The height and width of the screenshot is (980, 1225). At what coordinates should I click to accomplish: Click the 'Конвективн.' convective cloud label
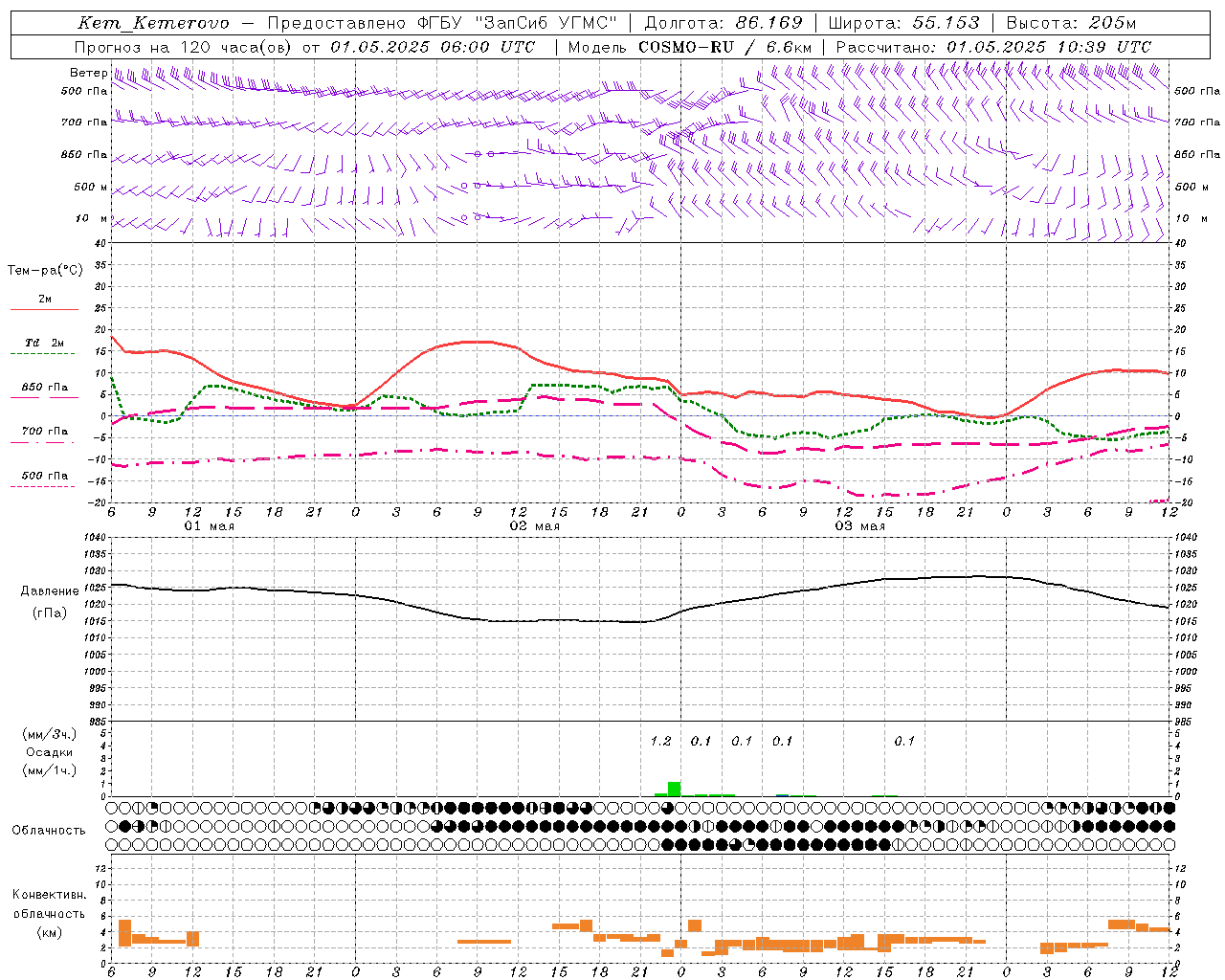tap(50, 895)
